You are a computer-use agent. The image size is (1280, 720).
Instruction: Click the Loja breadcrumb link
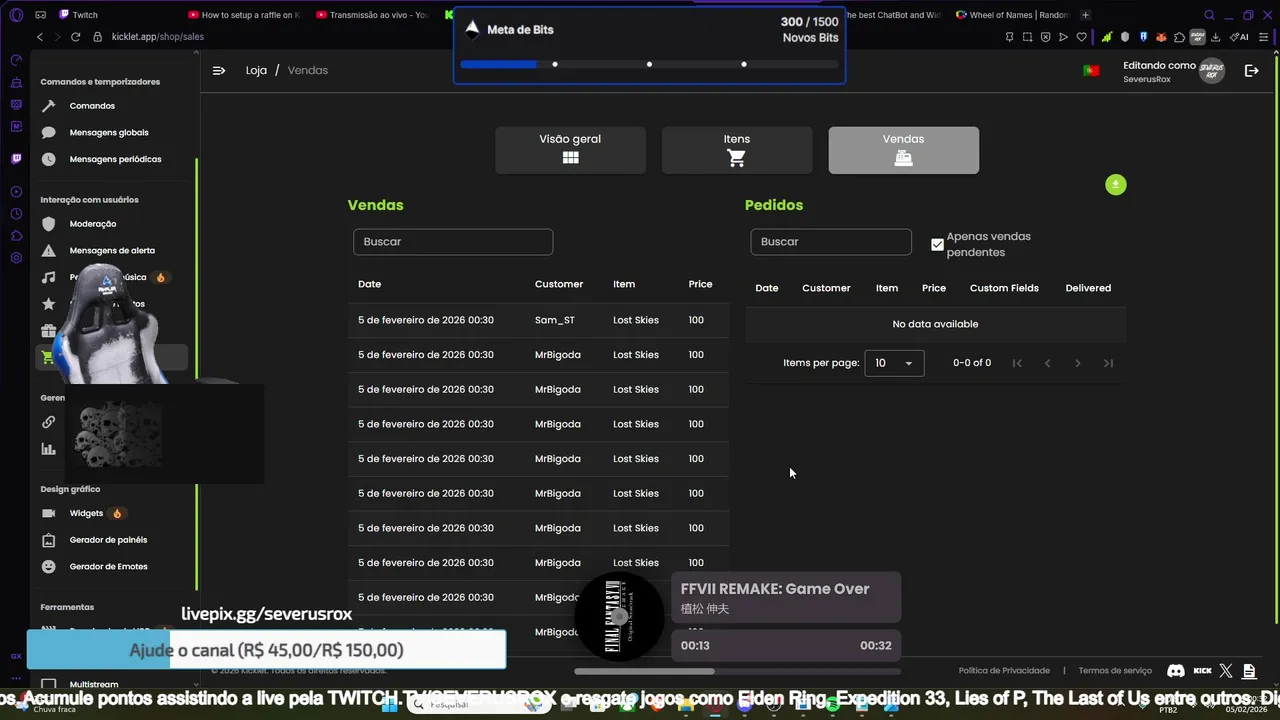click(256, 70)
